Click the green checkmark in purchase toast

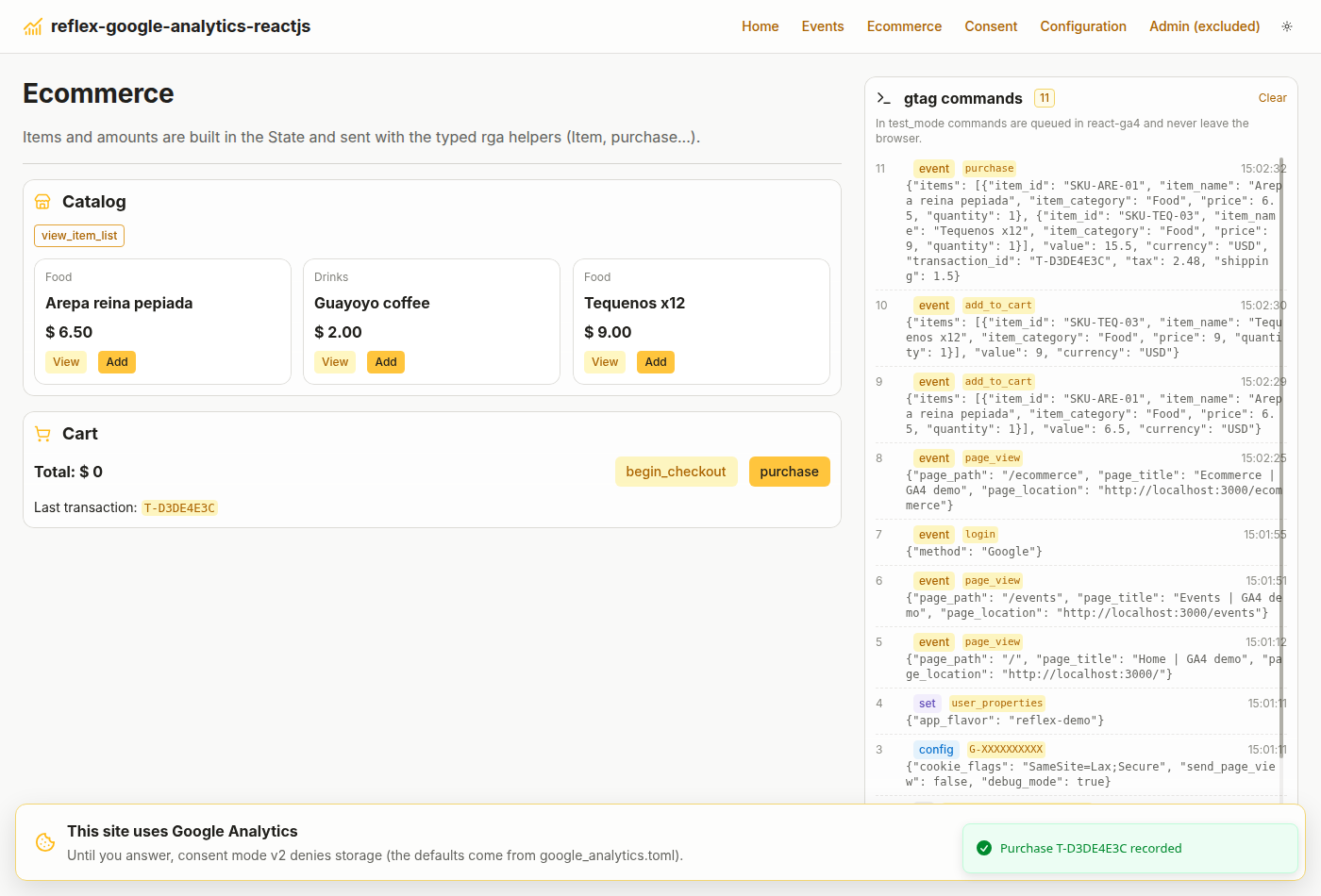point(983,848)
